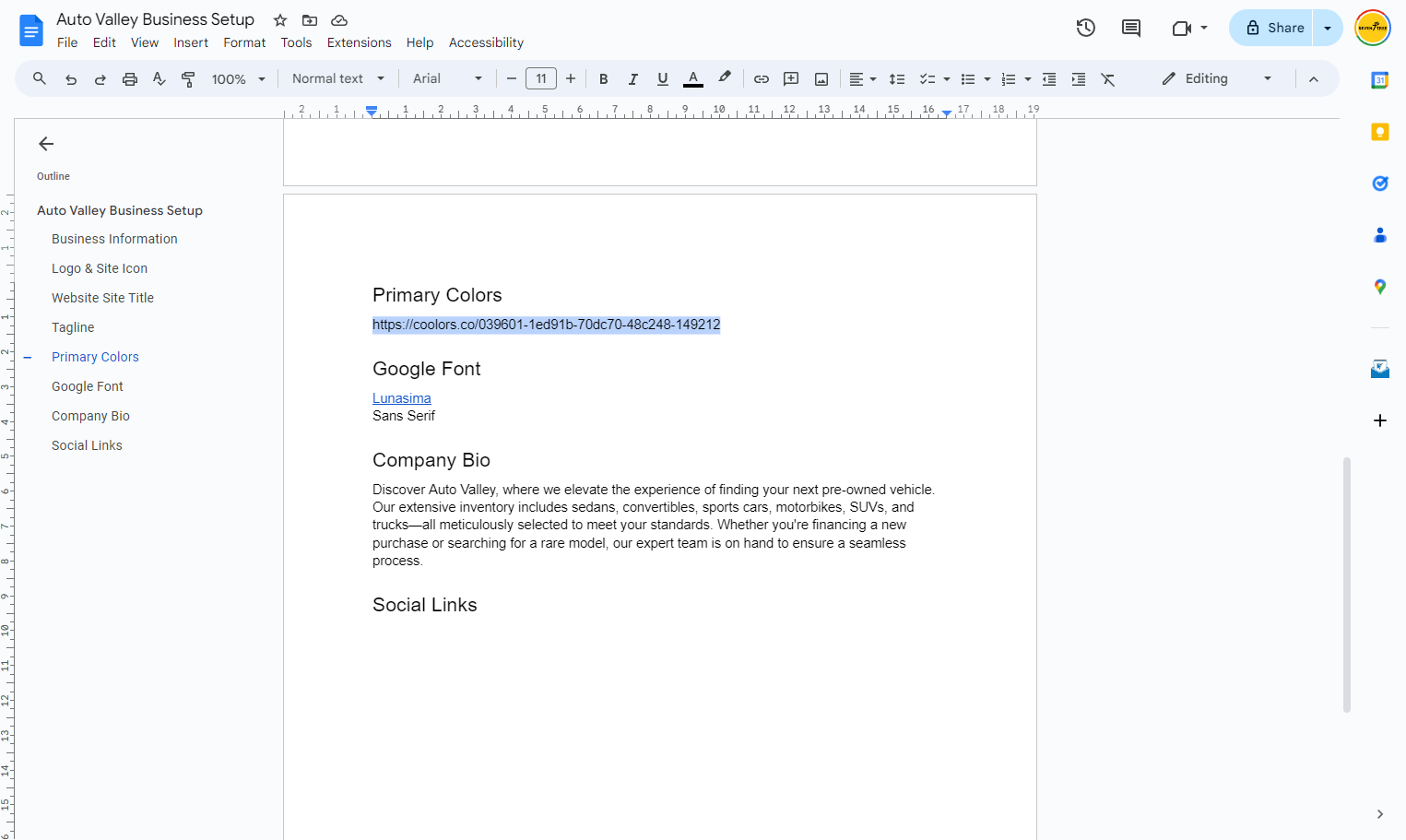Viewport: 1406px width, 840px height.
Task: Click the redo arrow icon
Action: click(x=100, y=79)
